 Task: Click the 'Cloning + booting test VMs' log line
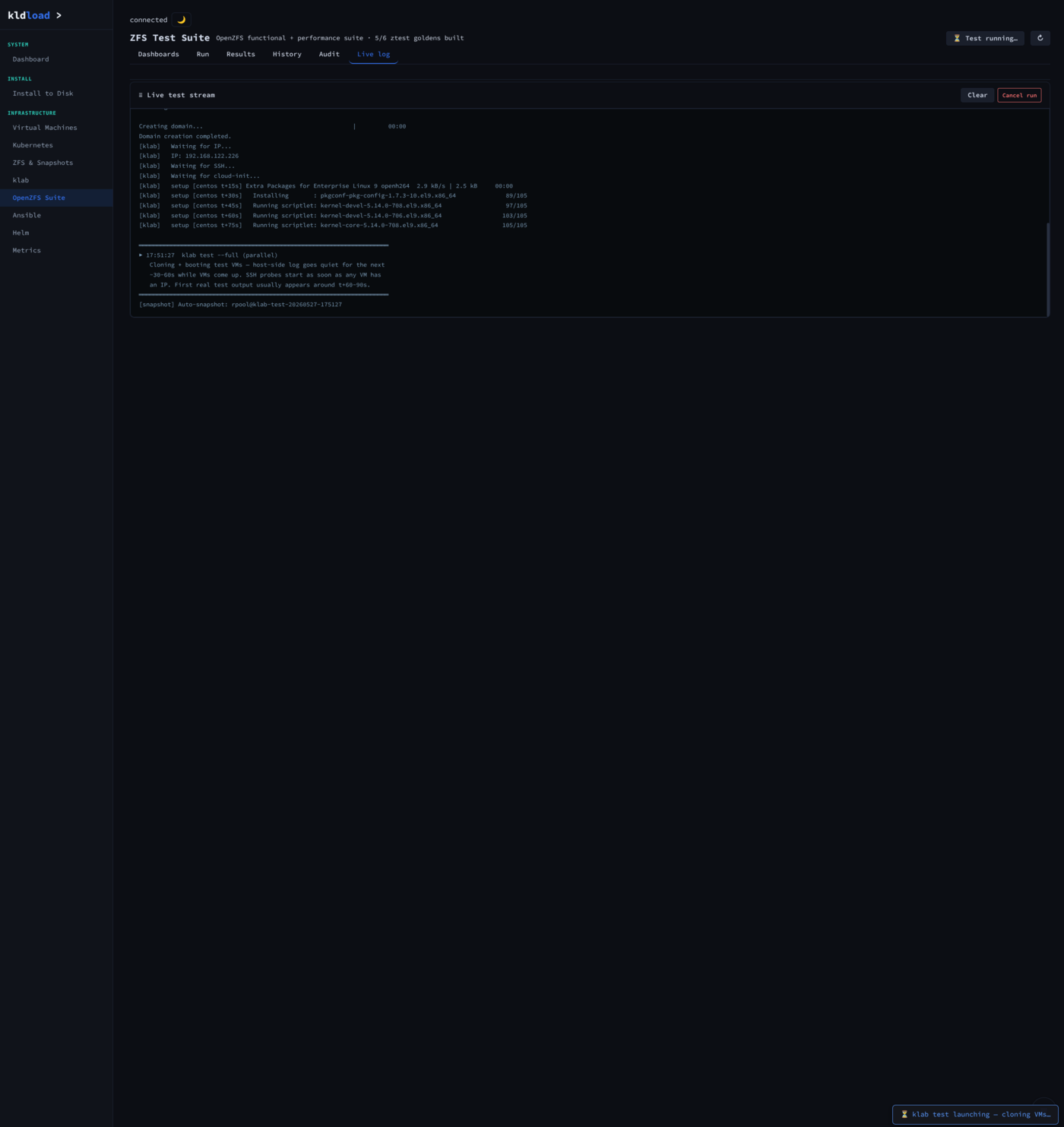click(267, 265)
